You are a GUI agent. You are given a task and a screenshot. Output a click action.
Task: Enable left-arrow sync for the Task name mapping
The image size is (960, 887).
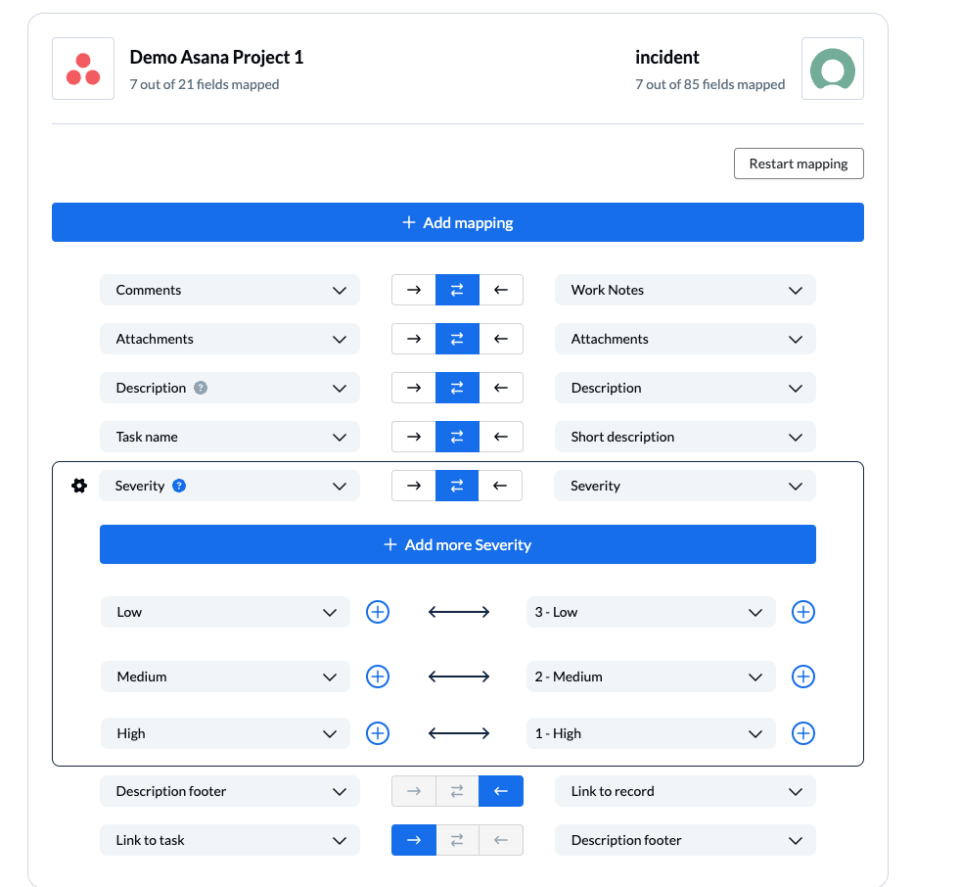(x=501, y=436)
